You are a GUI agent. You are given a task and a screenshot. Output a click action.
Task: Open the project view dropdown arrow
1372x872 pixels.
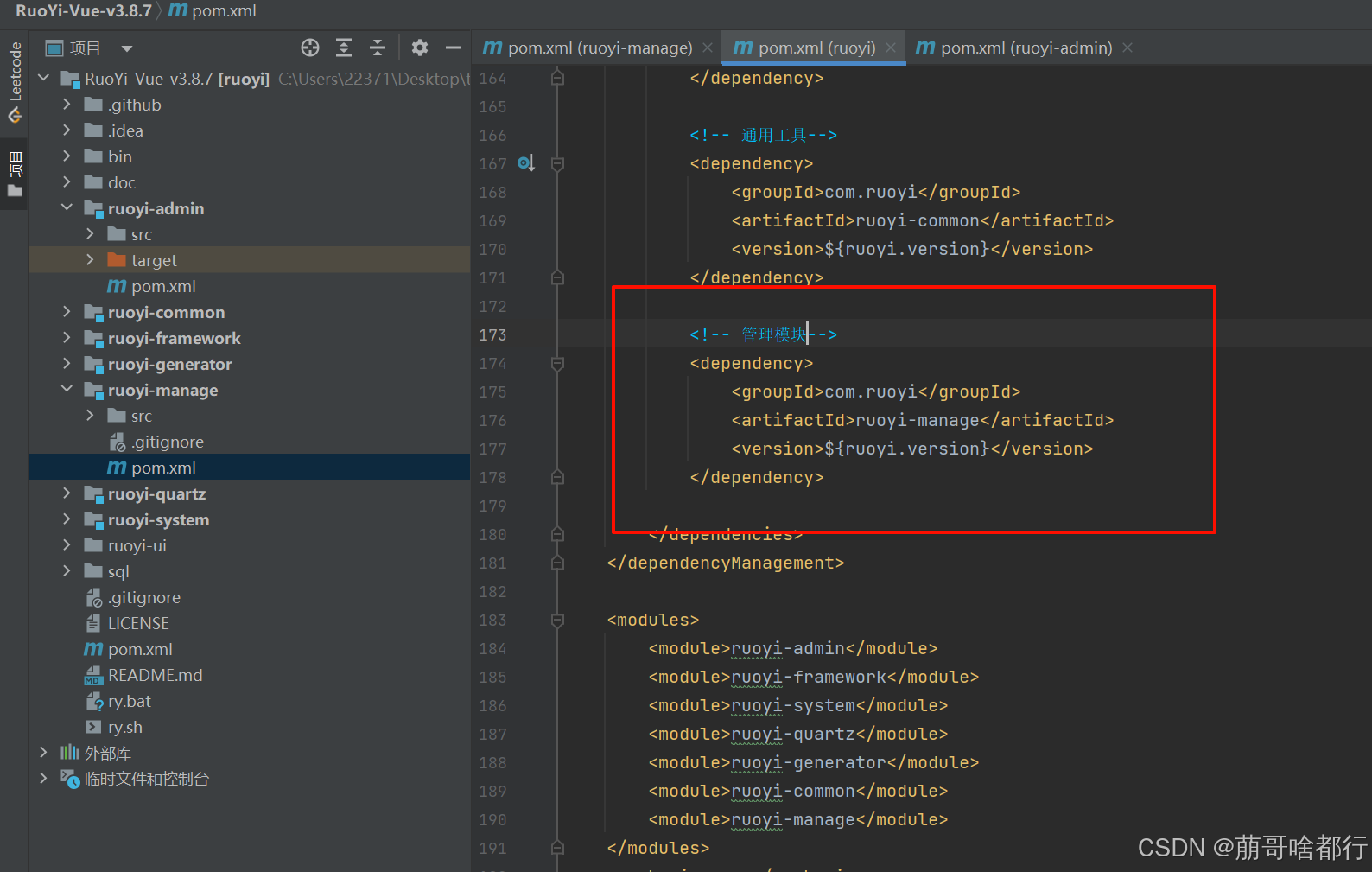click(x=127, y=48)
